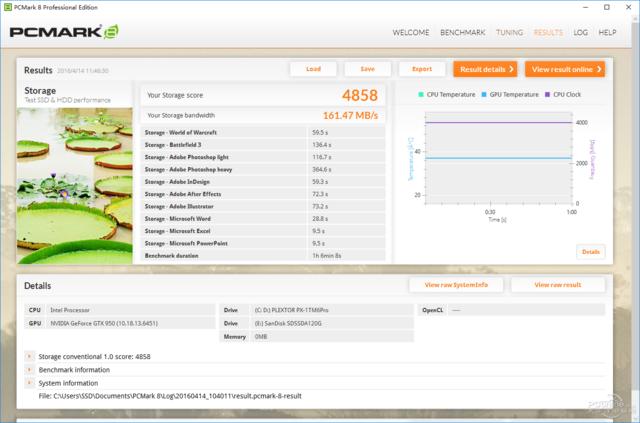Select the Storage - Adobe Photoshop heavy row
The width and height of the screenshot is (640, 423).
pos(263,169)
